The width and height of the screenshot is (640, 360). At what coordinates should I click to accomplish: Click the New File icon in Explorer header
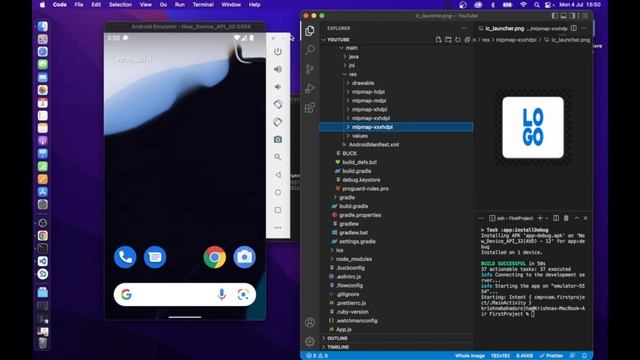point(438,40)
